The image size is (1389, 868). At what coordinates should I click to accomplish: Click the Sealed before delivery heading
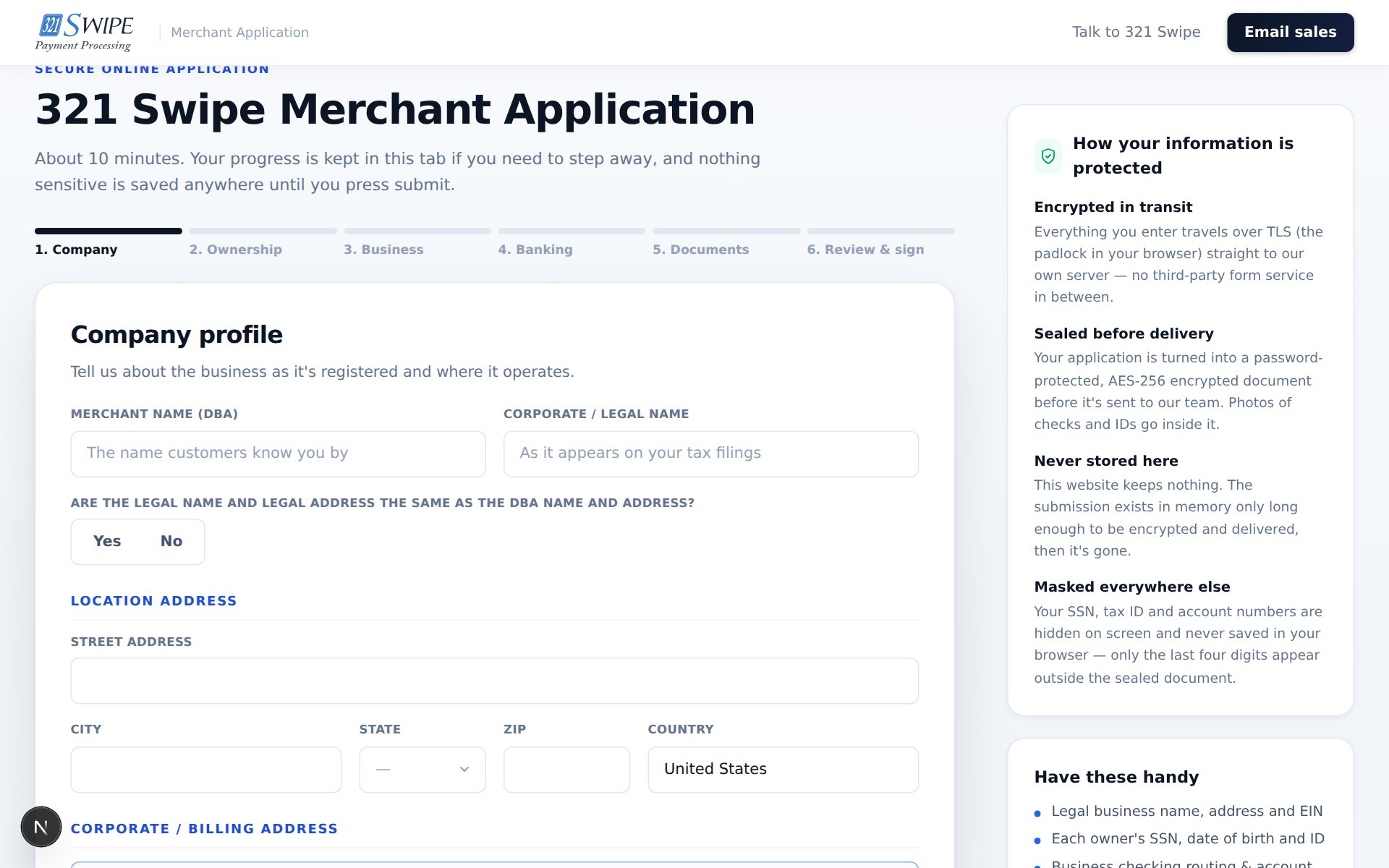[1123, 333]
